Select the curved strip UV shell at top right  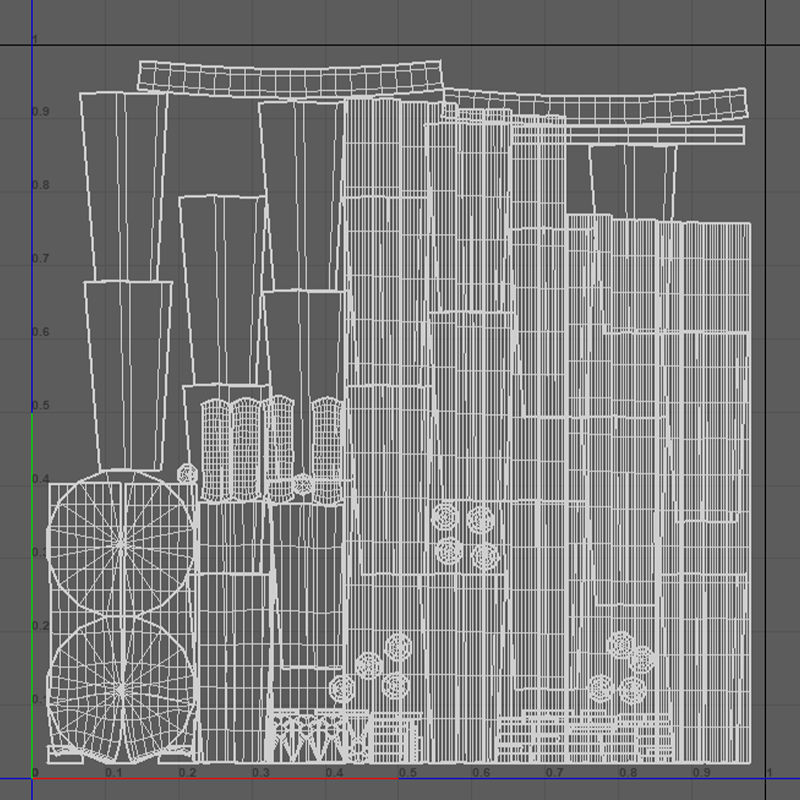(595, 106)
